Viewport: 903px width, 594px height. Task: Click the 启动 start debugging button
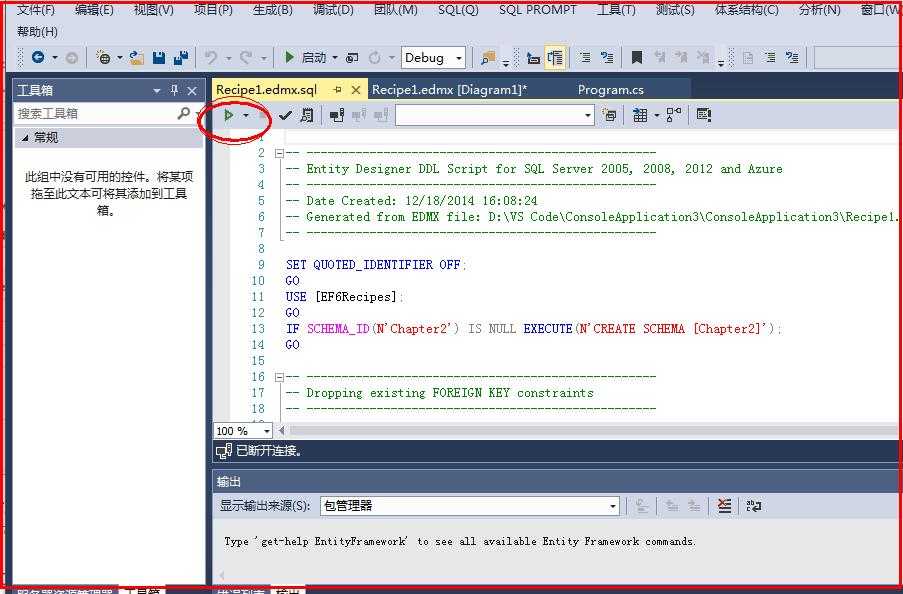pyautogui.click(x=305, y=58)
